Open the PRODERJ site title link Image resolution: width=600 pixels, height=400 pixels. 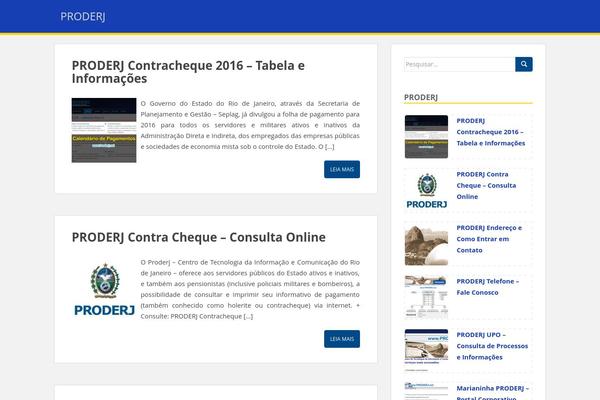pyautogui.click(x=83, y=16)
